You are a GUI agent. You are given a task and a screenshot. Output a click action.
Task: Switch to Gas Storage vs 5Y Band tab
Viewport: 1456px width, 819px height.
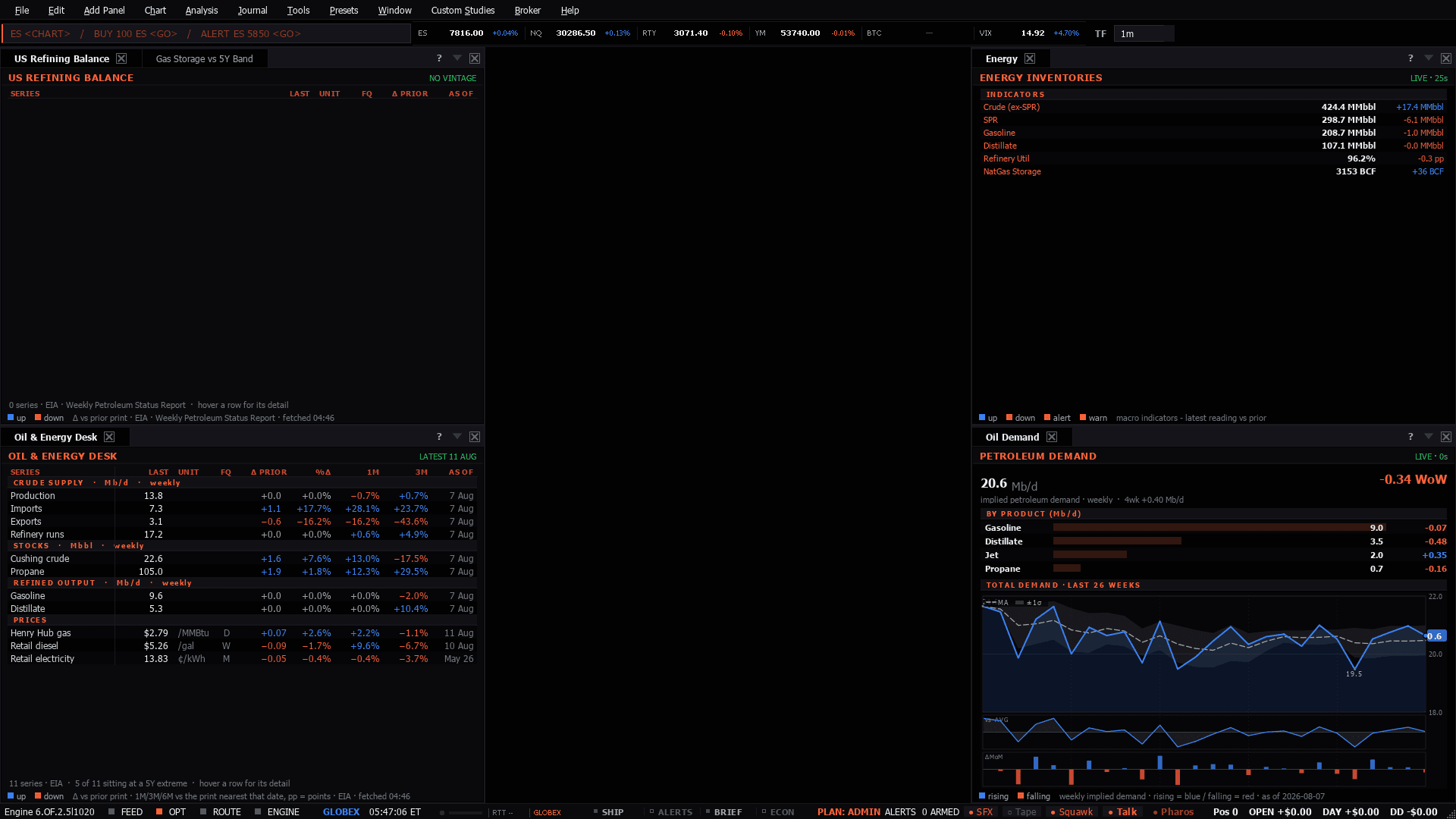[x=204, y=58]
